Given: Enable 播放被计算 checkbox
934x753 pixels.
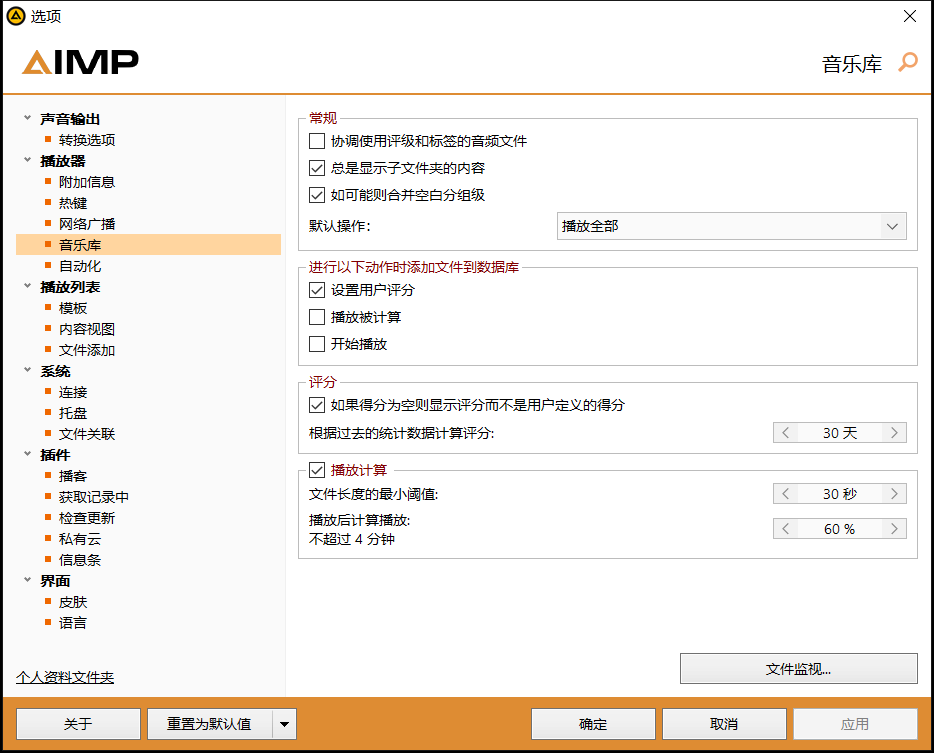Looking at the screenshot, I should pyautogui.click(x=317, y=317).
